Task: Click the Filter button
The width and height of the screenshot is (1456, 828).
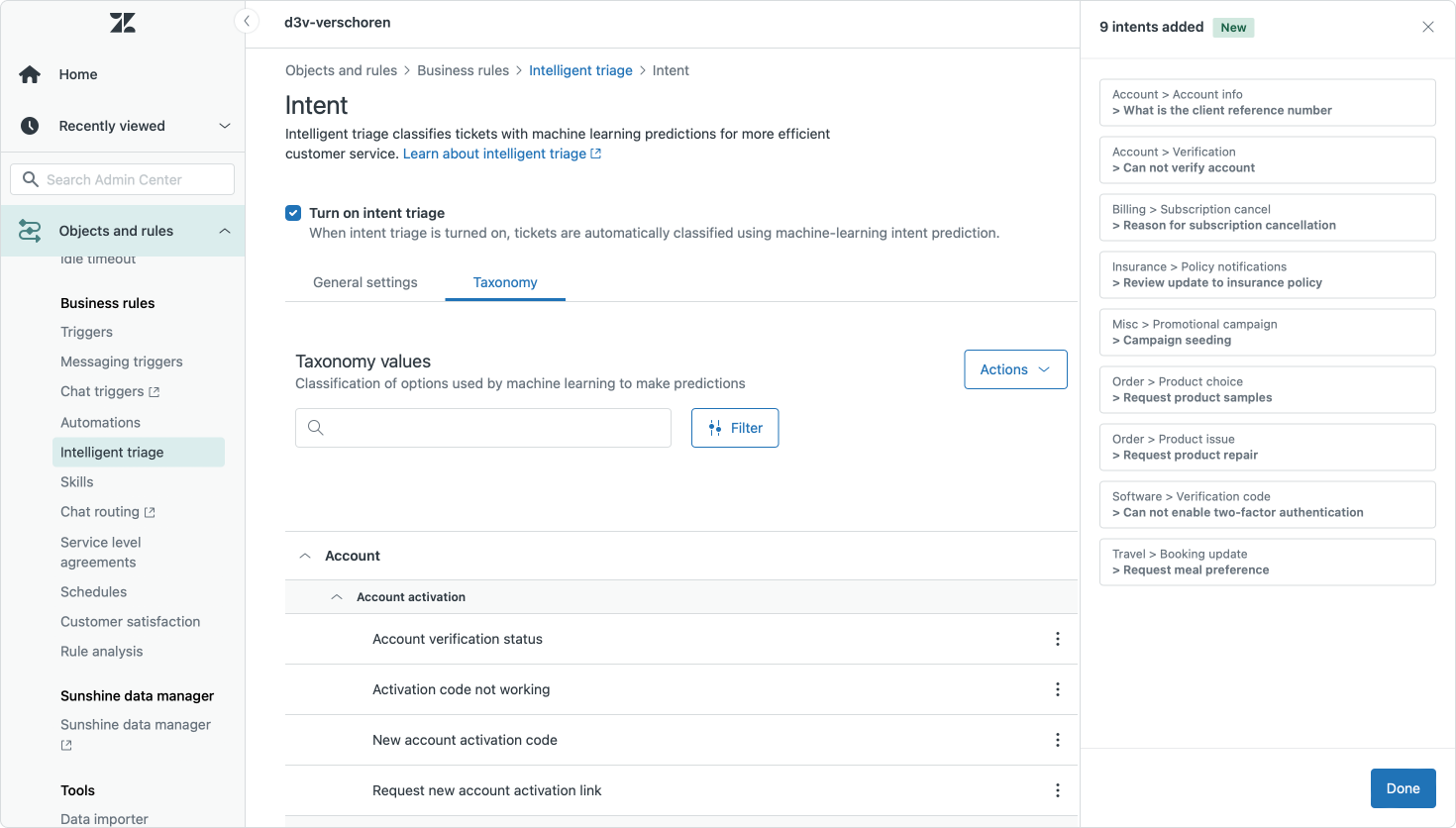Action: point(735,428)
